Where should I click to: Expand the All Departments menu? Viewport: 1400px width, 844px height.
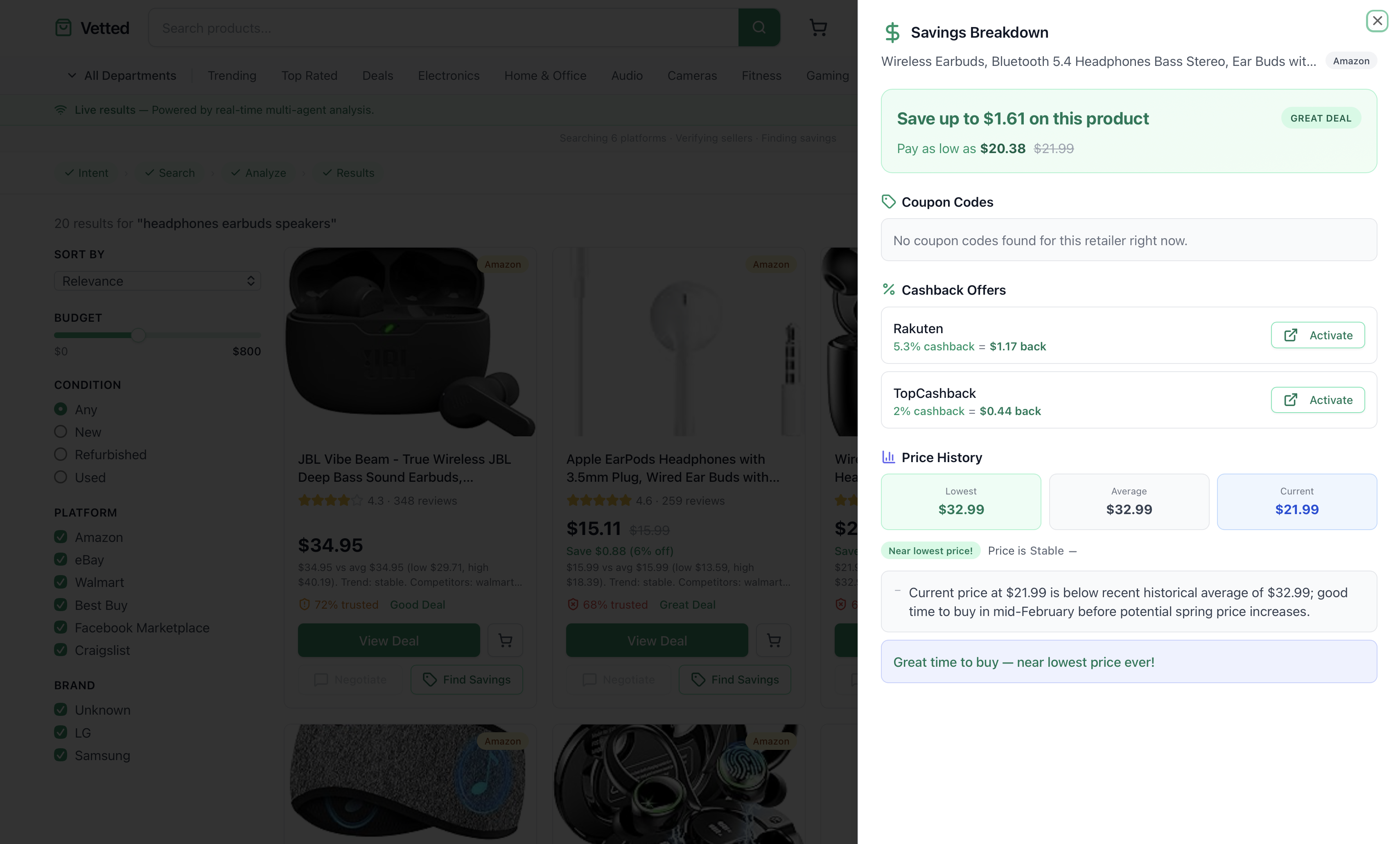point(122,76)
